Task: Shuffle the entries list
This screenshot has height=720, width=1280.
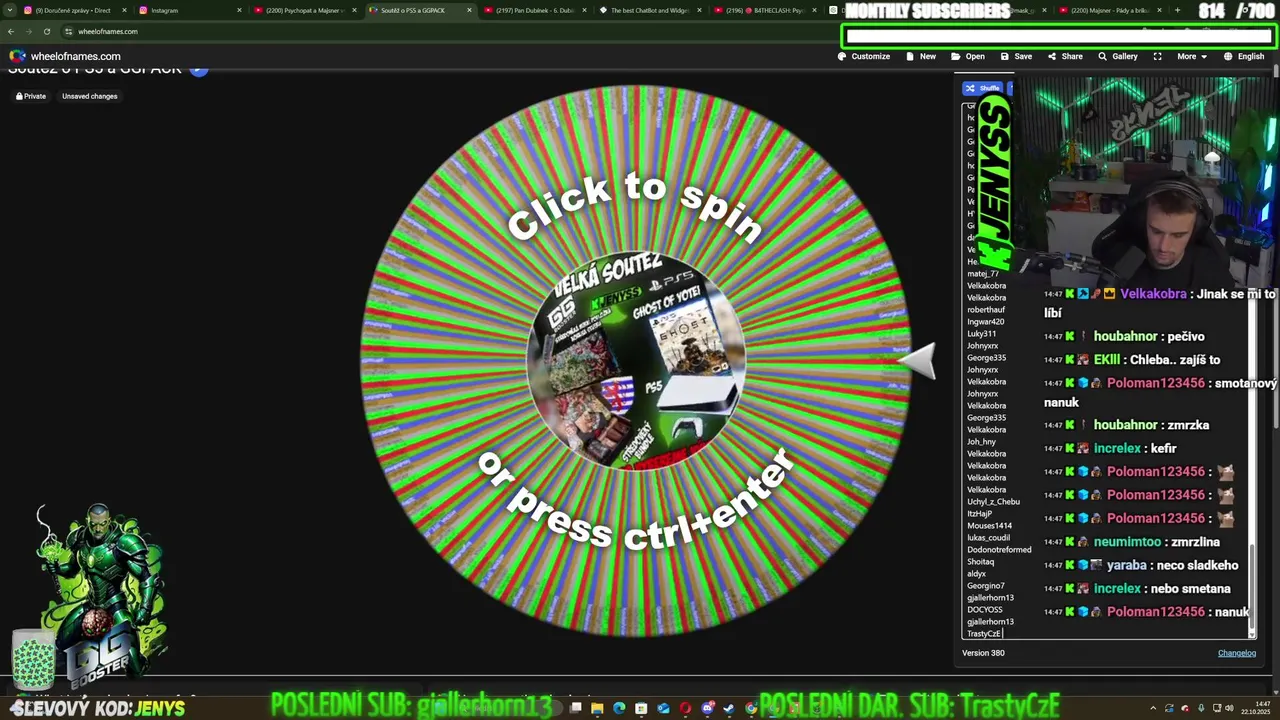Action: 982,88
